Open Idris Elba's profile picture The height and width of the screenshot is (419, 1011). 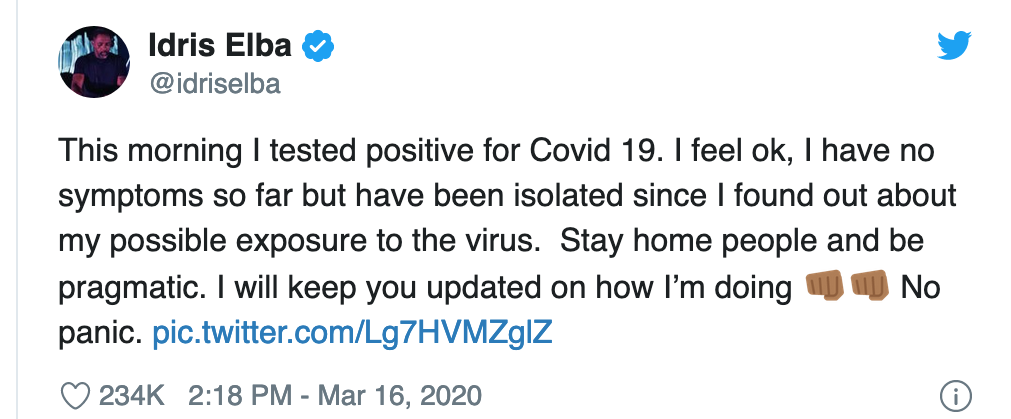click(x=95, y=62)
